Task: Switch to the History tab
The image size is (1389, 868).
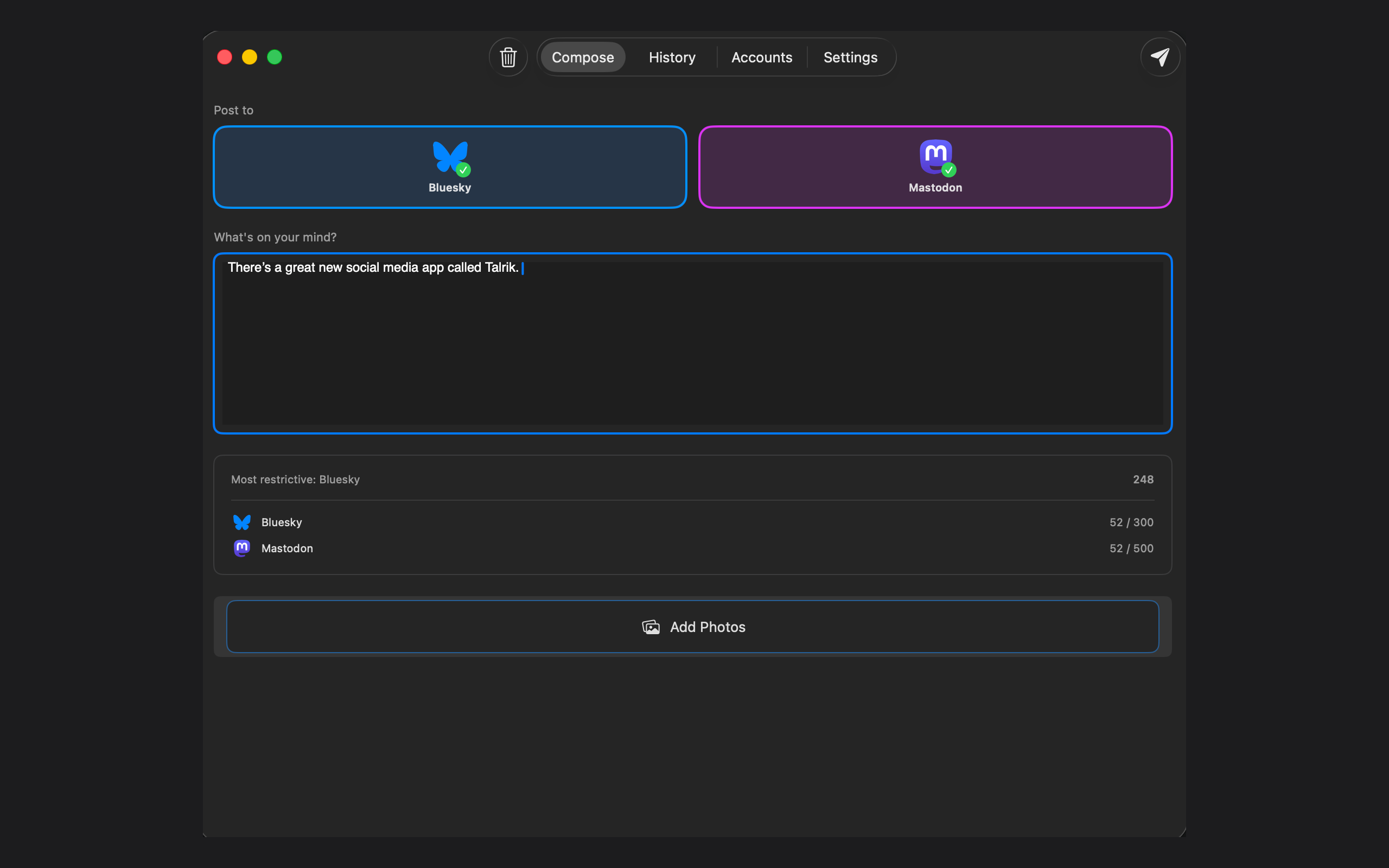Action: (671, 57)
